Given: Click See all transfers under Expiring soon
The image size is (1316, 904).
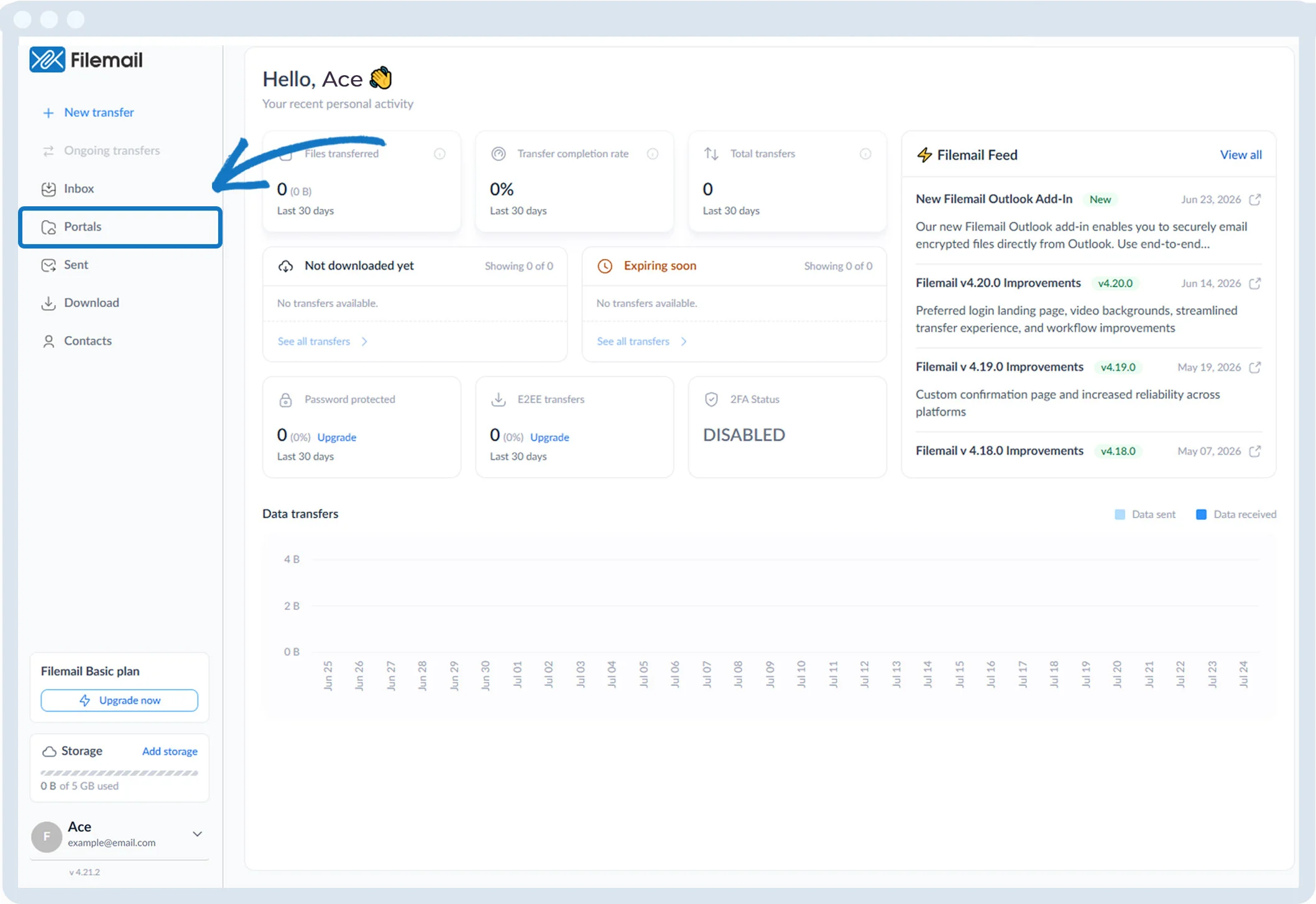Looking at the screenshot, I should tap(633, 342).
